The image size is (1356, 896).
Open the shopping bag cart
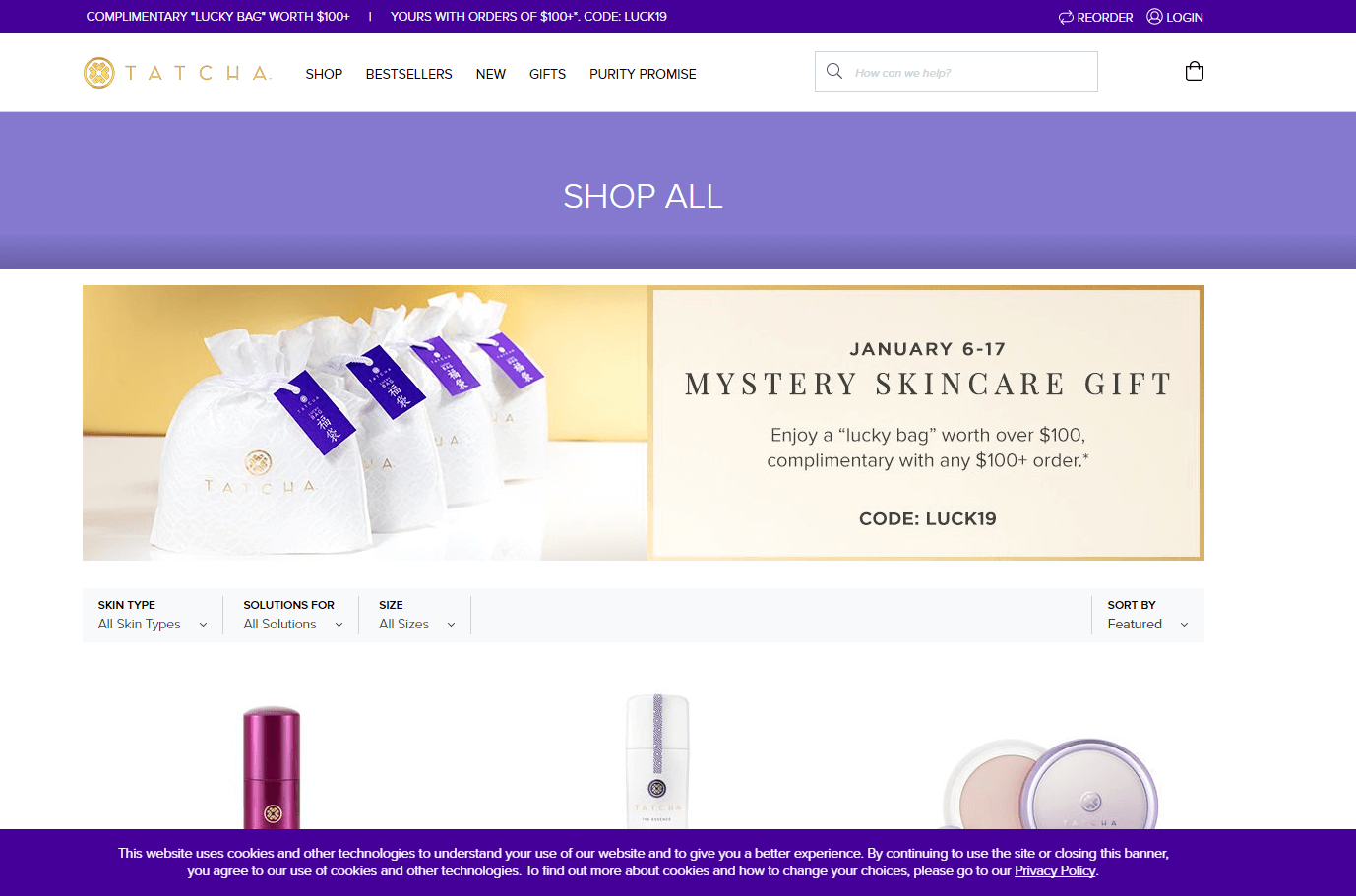point(1195,71)
